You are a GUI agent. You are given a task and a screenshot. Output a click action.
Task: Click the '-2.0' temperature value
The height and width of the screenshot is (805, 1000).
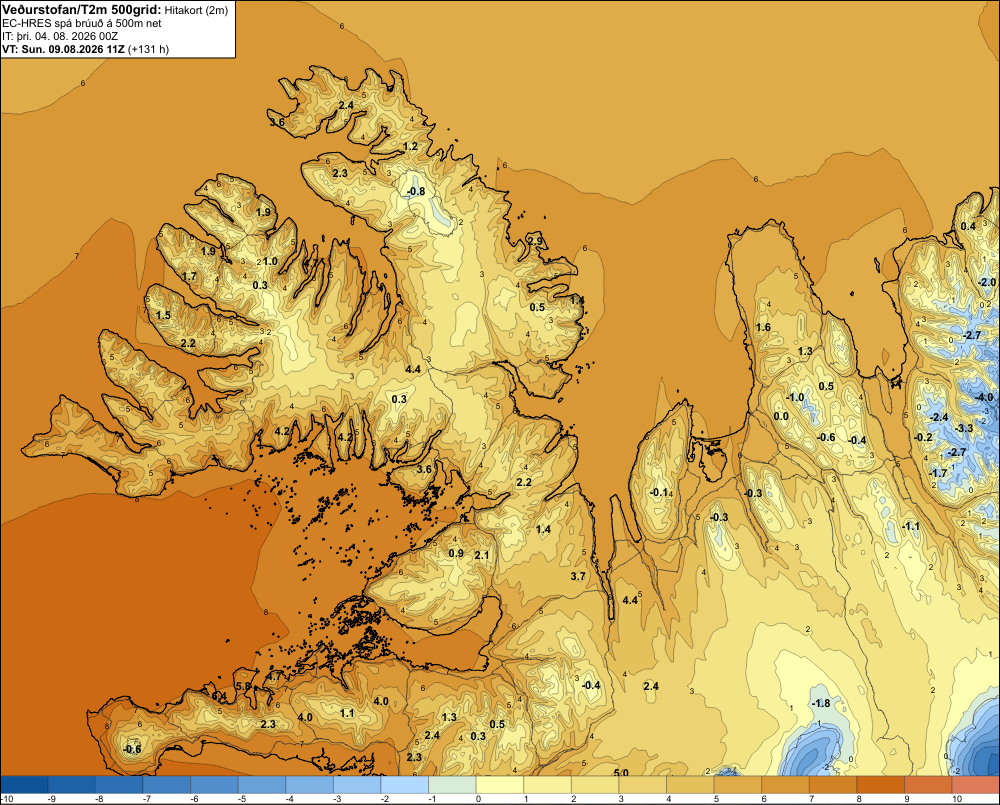[x=987, y=282]
